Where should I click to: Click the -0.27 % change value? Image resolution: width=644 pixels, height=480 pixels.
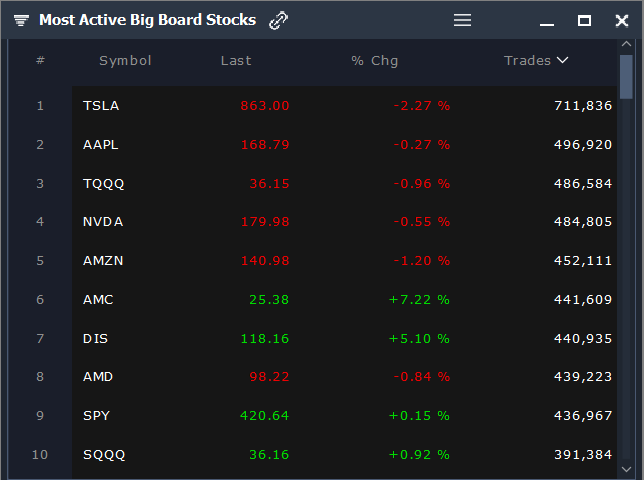pos(421,145)
